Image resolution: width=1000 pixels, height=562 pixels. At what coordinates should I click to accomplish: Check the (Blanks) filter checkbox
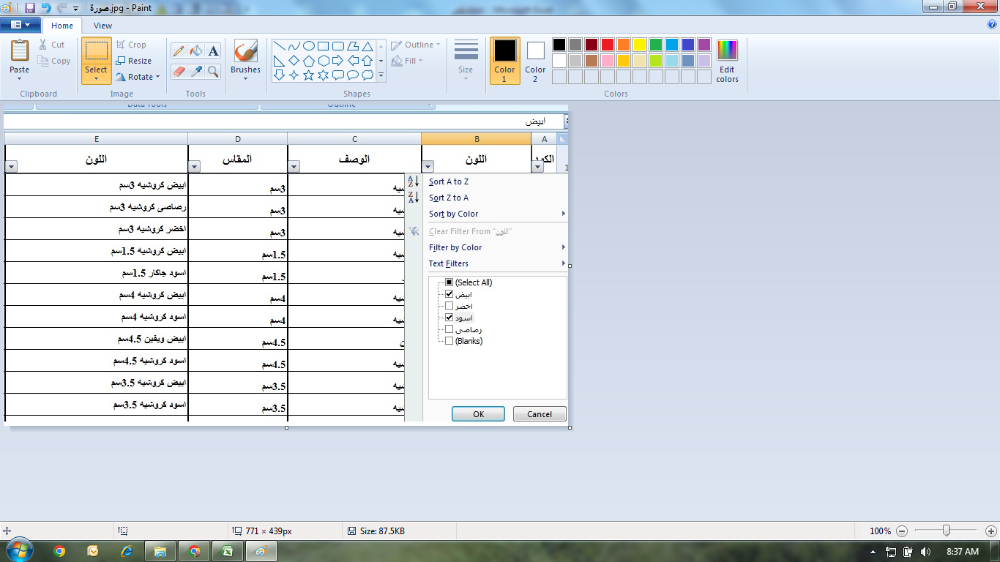point(449,341)
